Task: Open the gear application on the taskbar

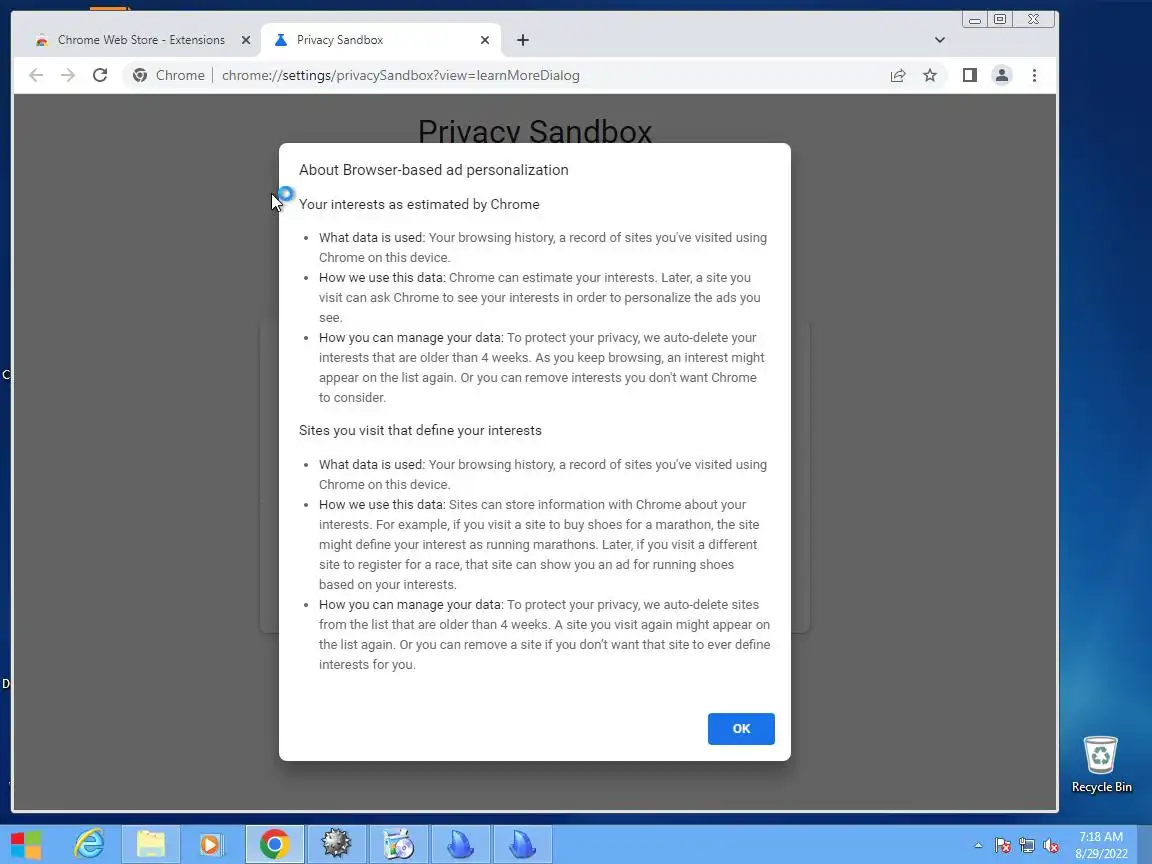Action: 336,844
